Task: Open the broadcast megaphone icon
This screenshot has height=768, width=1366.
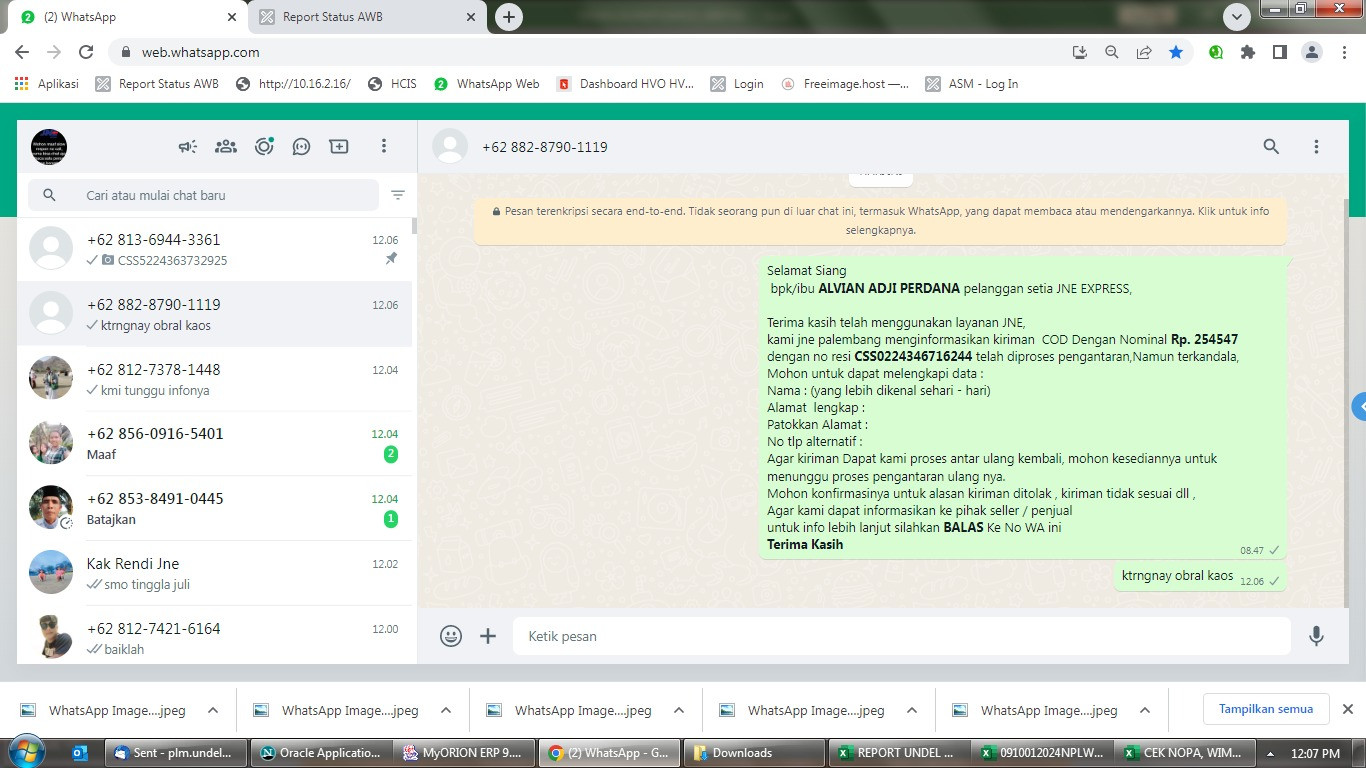Action: coord(188,147)
